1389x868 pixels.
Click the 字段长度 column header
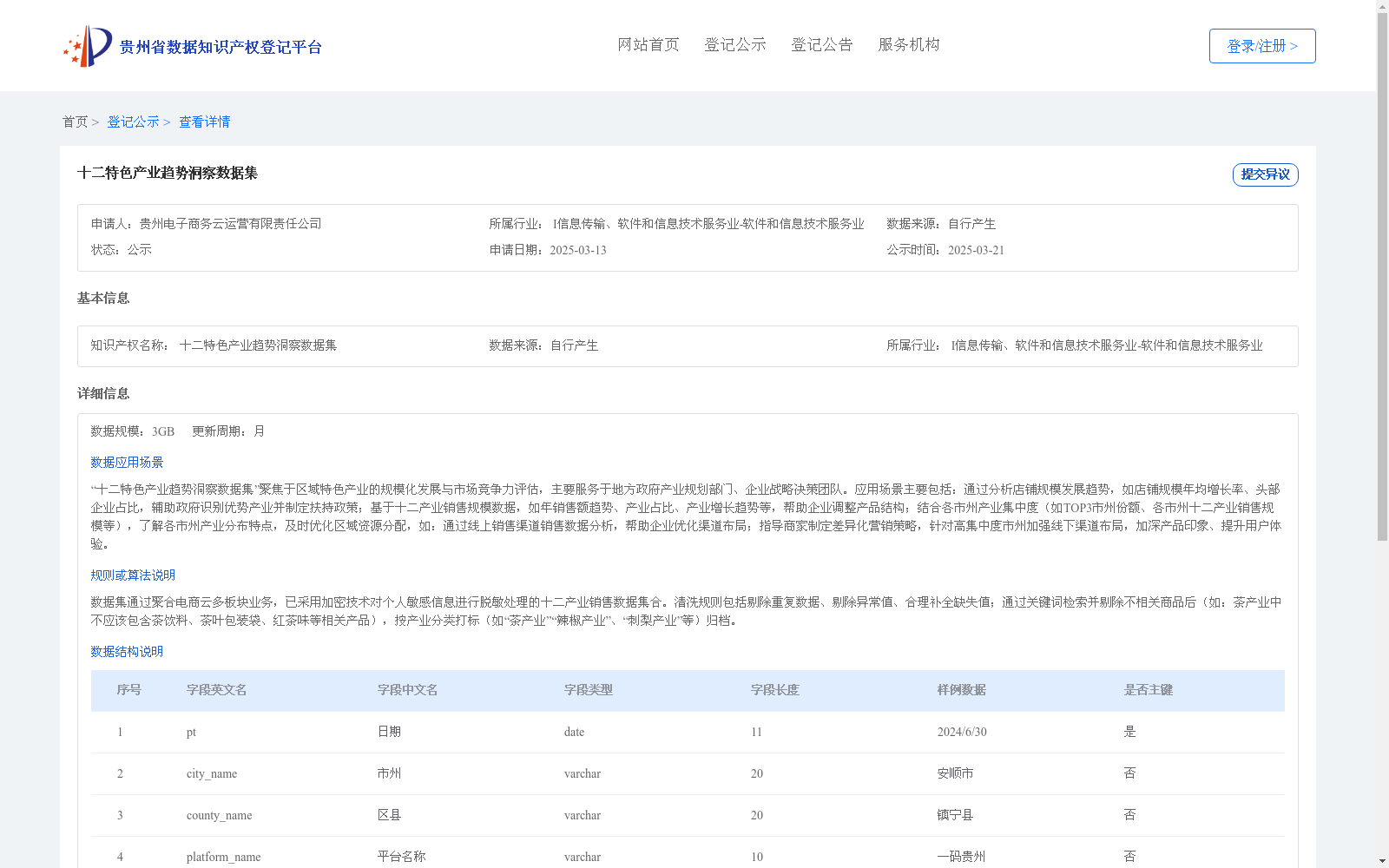pos(775,690)
